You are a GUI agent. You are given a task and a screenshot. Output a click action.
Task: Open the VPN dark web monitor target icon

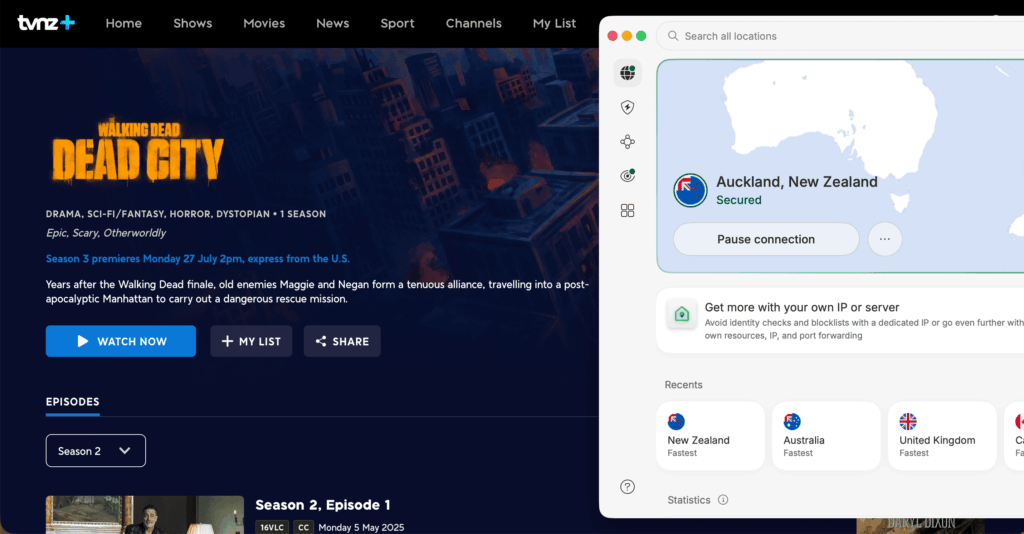point(628,176)
